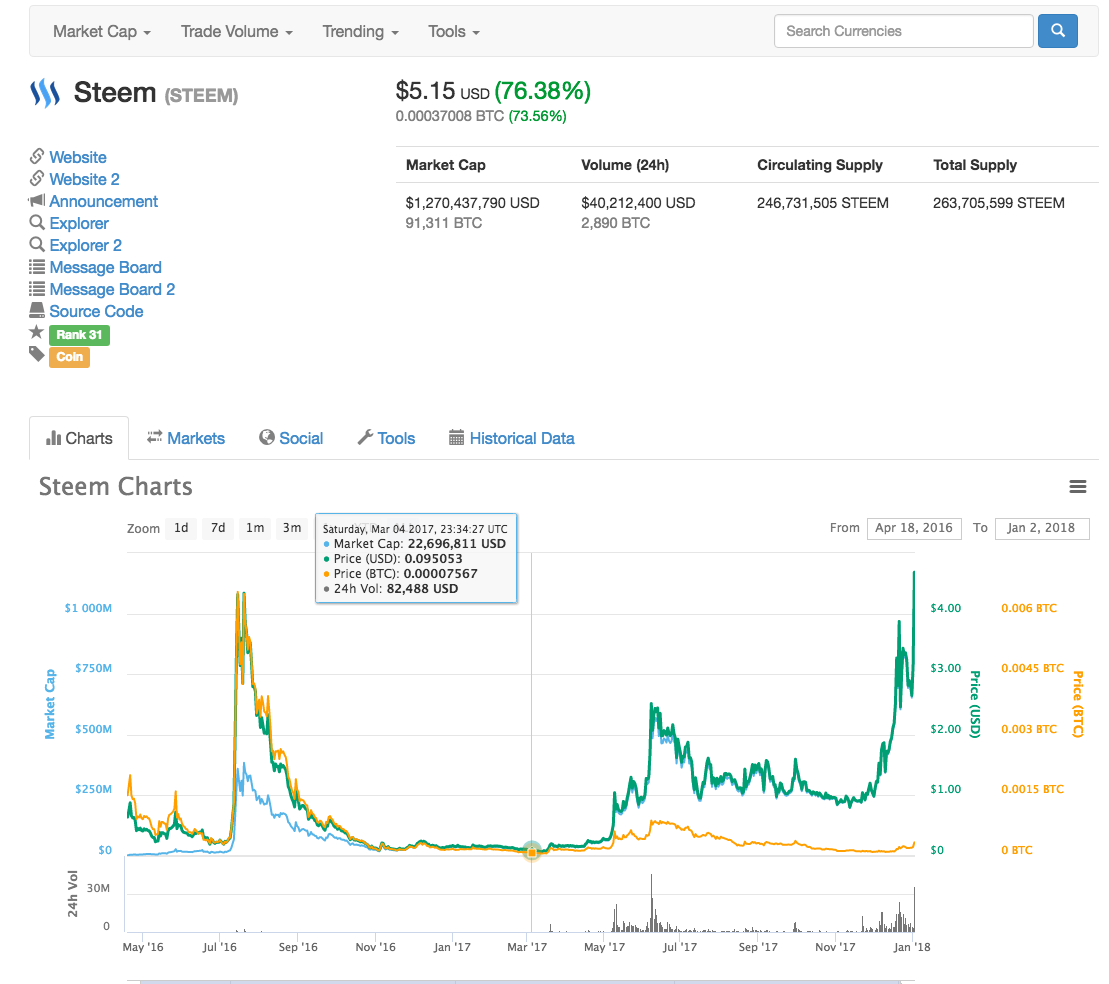Click the Steem Charts heading
This screenshot has width=1109, height=984.
pos(115,487)
